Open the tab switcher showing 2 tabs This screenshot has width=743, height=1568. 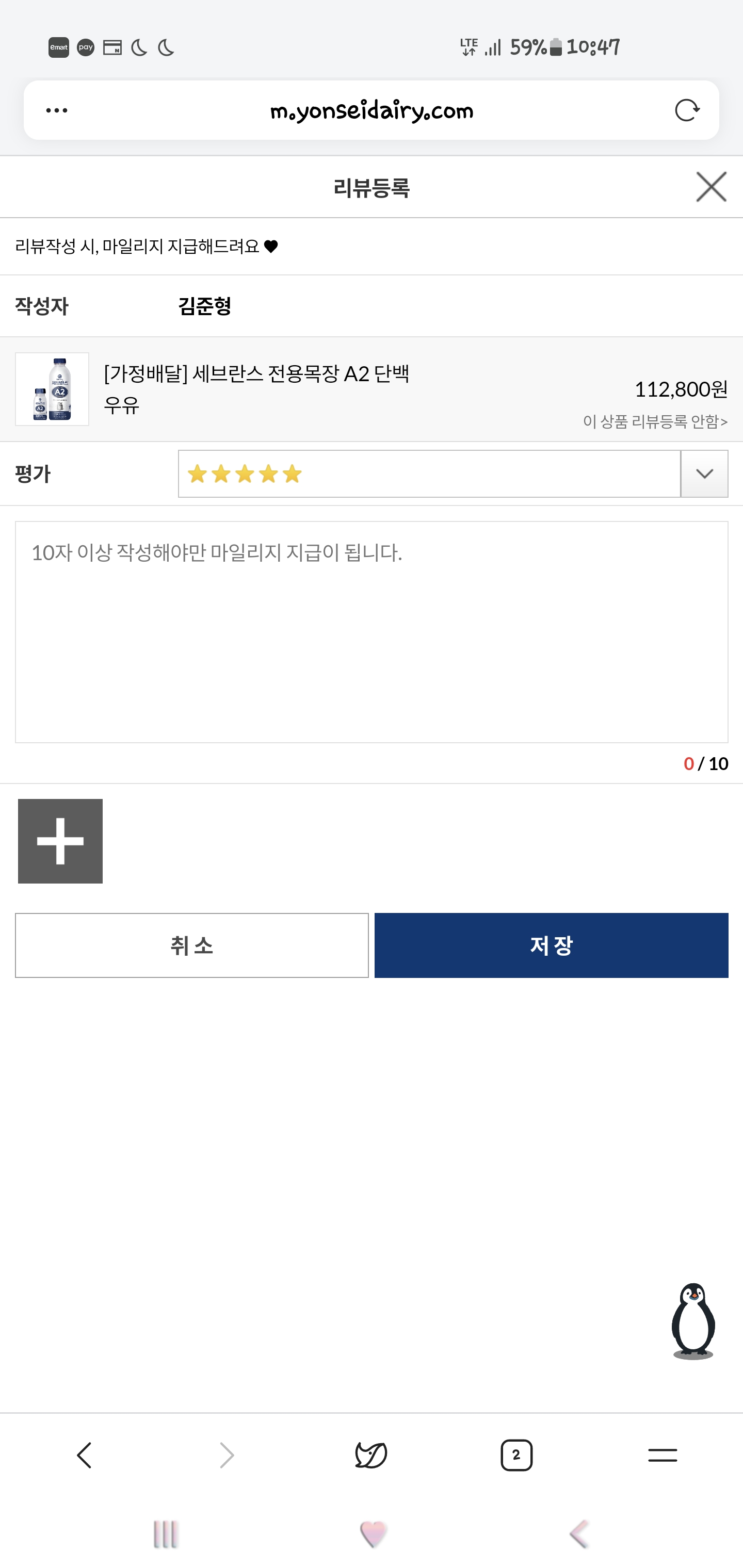click(x=516, y=1456)
